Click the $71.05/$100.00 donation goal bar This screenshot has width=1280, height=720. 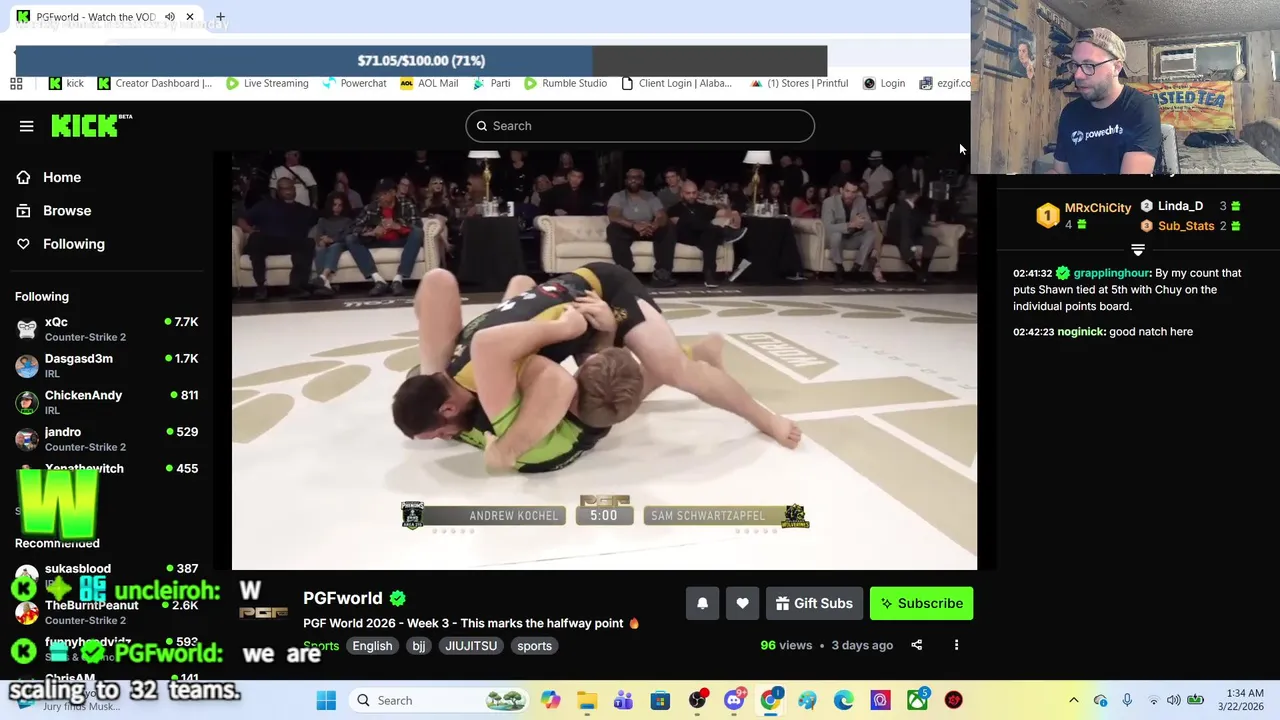coord(421,60)
